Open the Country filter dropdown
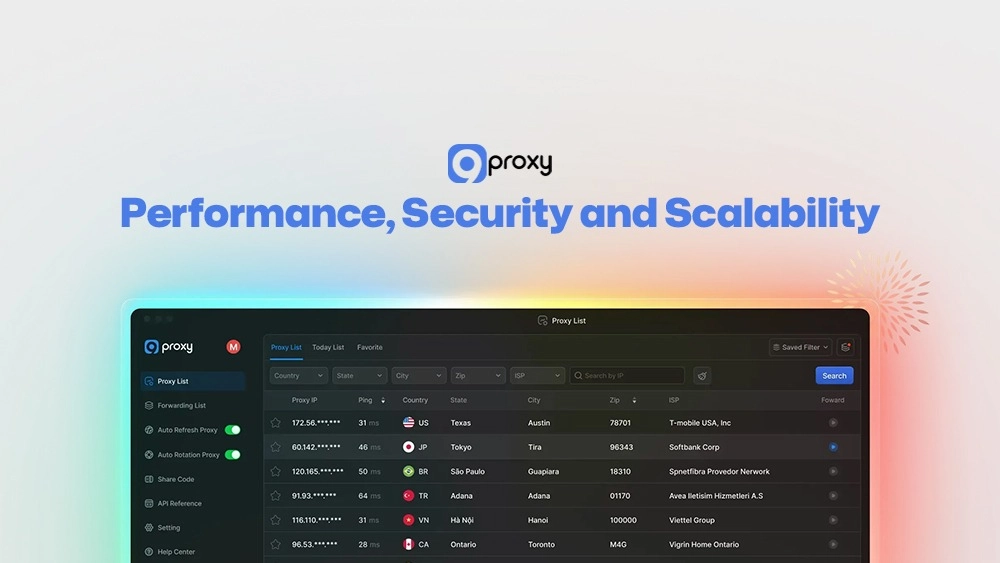 point(298,376)
